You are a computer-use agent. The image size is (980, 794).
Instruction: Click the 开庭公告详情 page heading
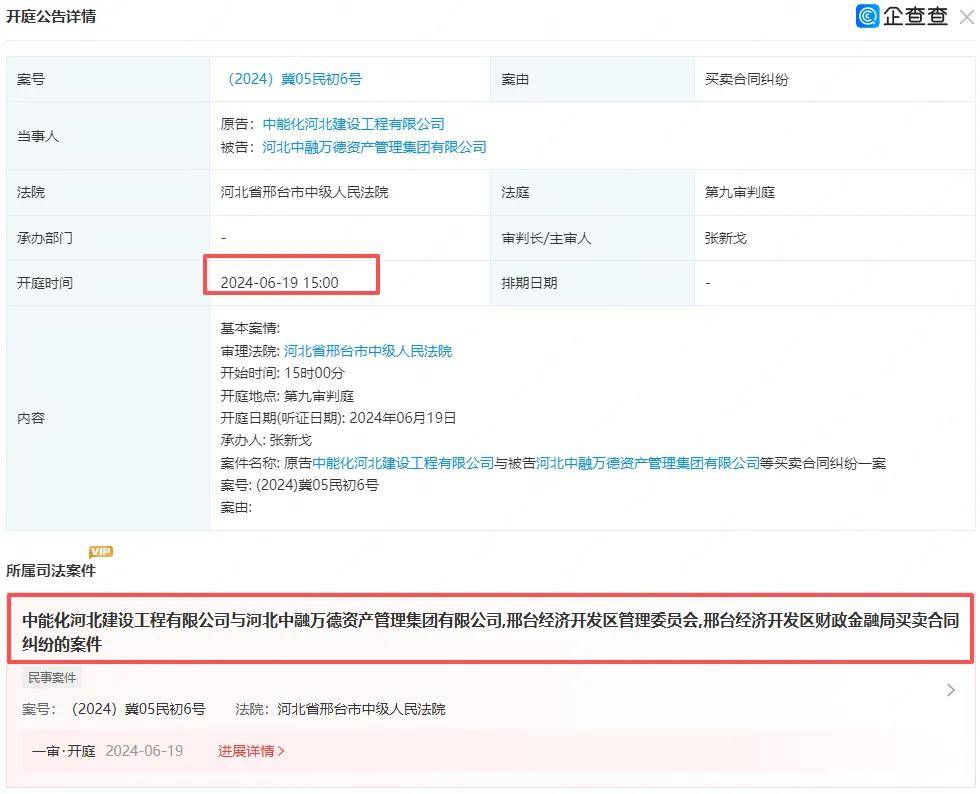pos(51,16)
